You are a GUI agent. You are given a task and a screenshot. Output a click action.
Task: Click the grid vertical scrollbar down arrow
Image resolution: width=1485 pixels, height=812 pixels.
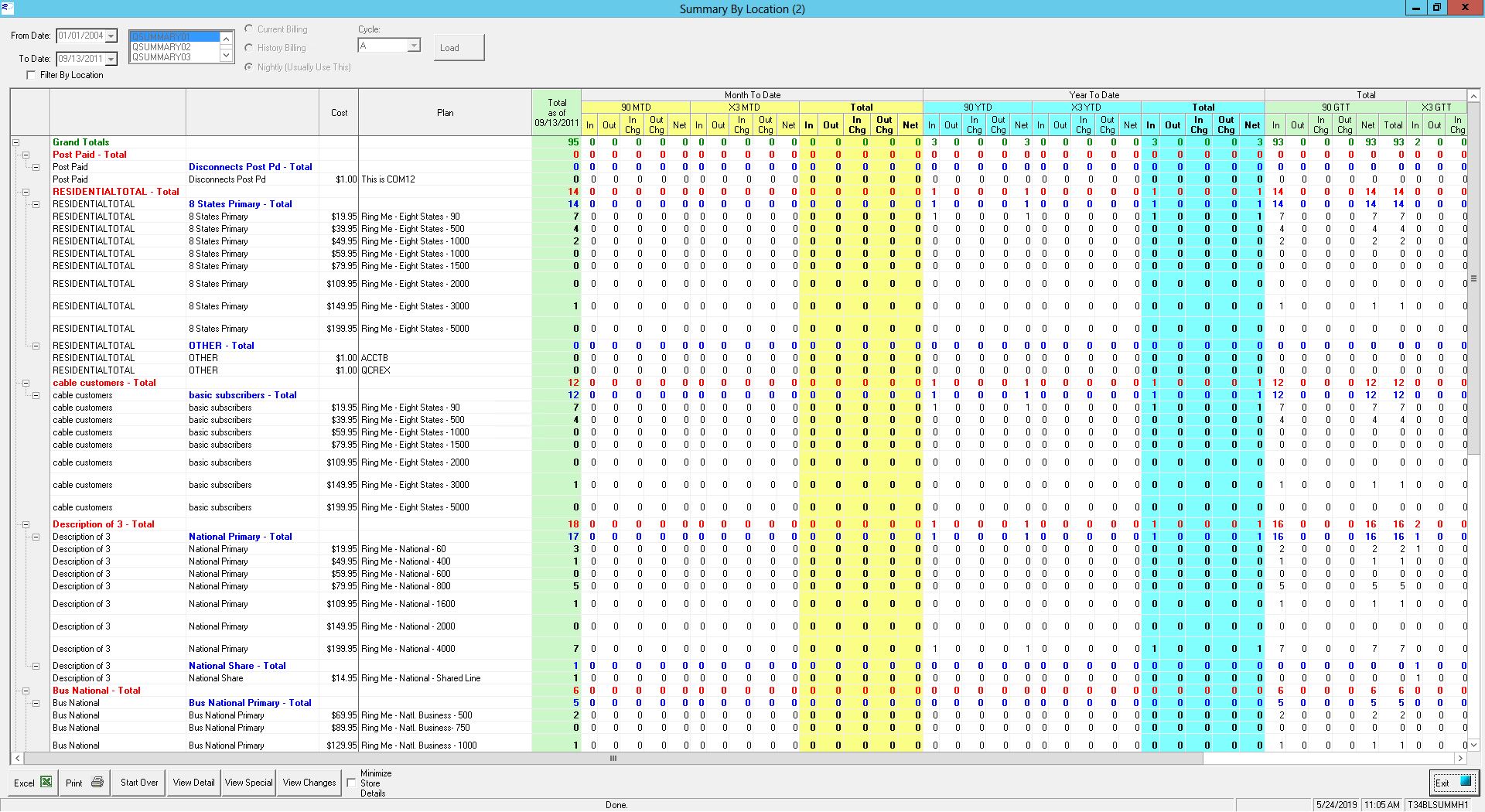click(1473, 745)
